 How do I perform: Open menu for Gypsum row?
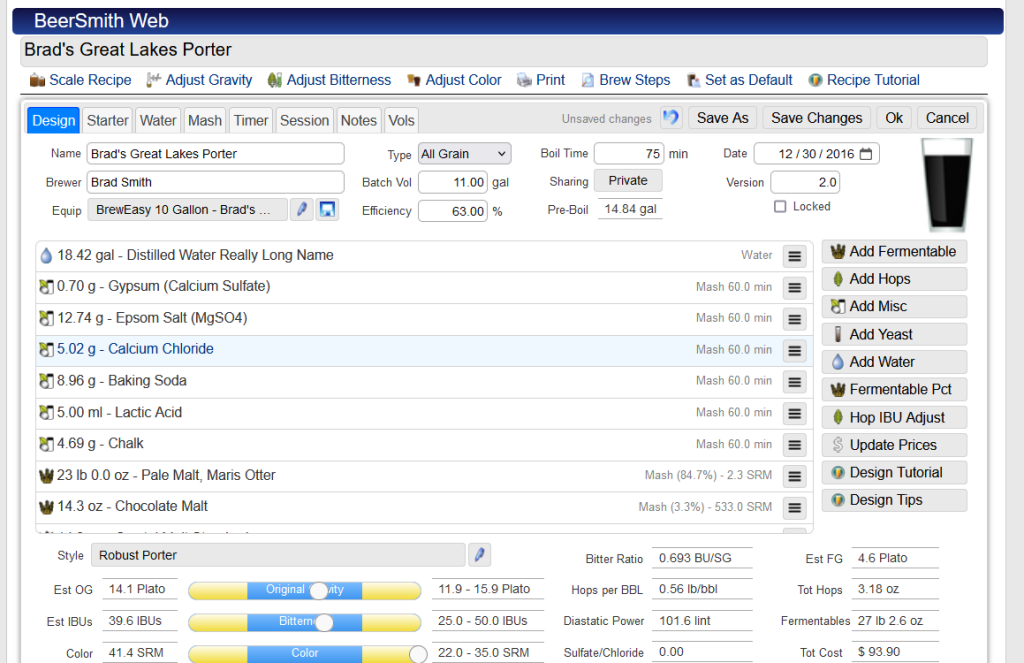point(795,287)
